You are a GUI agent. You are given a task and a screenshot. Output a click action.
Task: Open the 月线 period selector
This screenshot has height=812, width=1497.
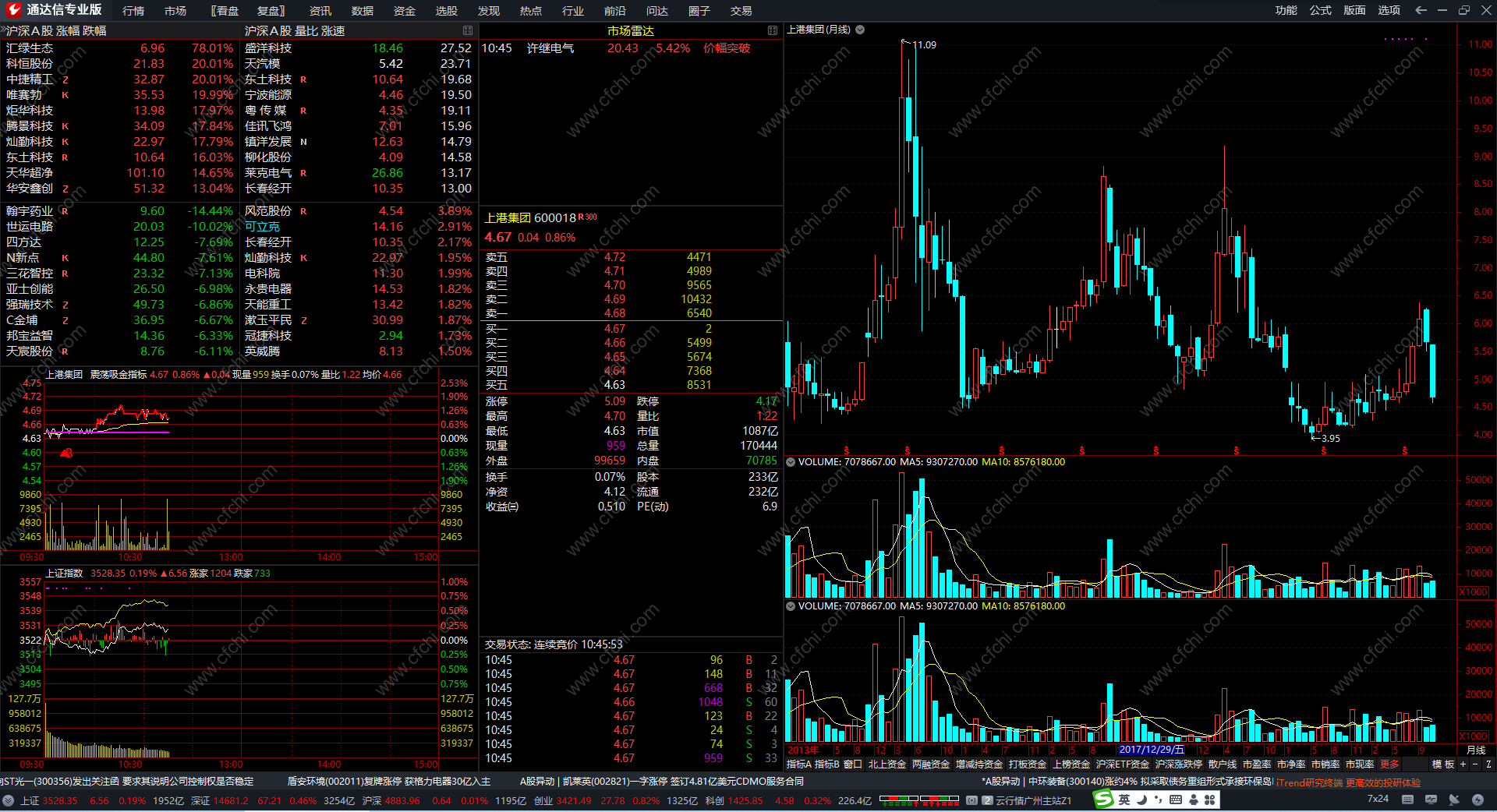point(1476,750)
